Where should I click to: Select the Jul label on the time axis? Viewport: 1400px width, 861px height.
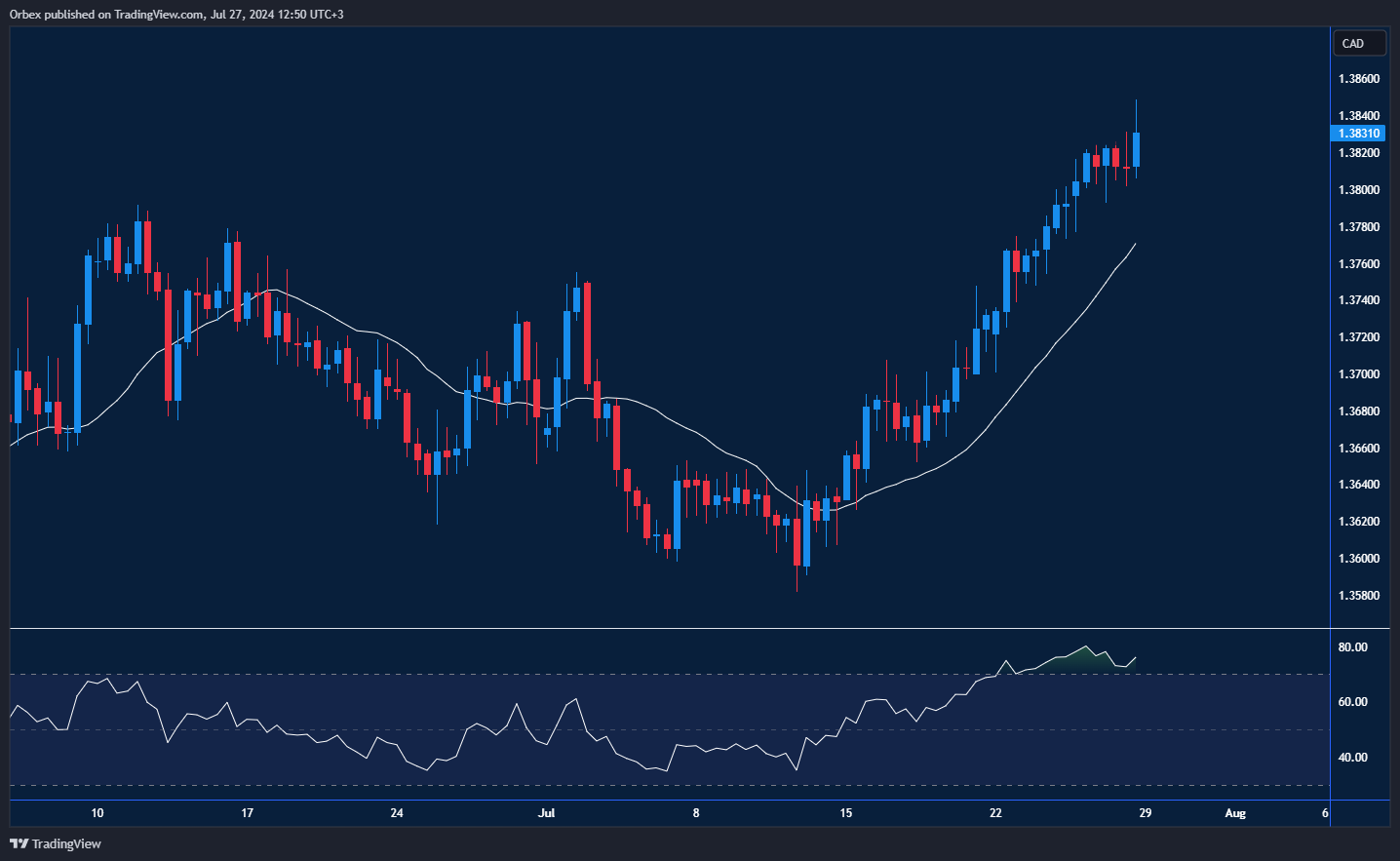pyautogui.click(x=546, y=812)
